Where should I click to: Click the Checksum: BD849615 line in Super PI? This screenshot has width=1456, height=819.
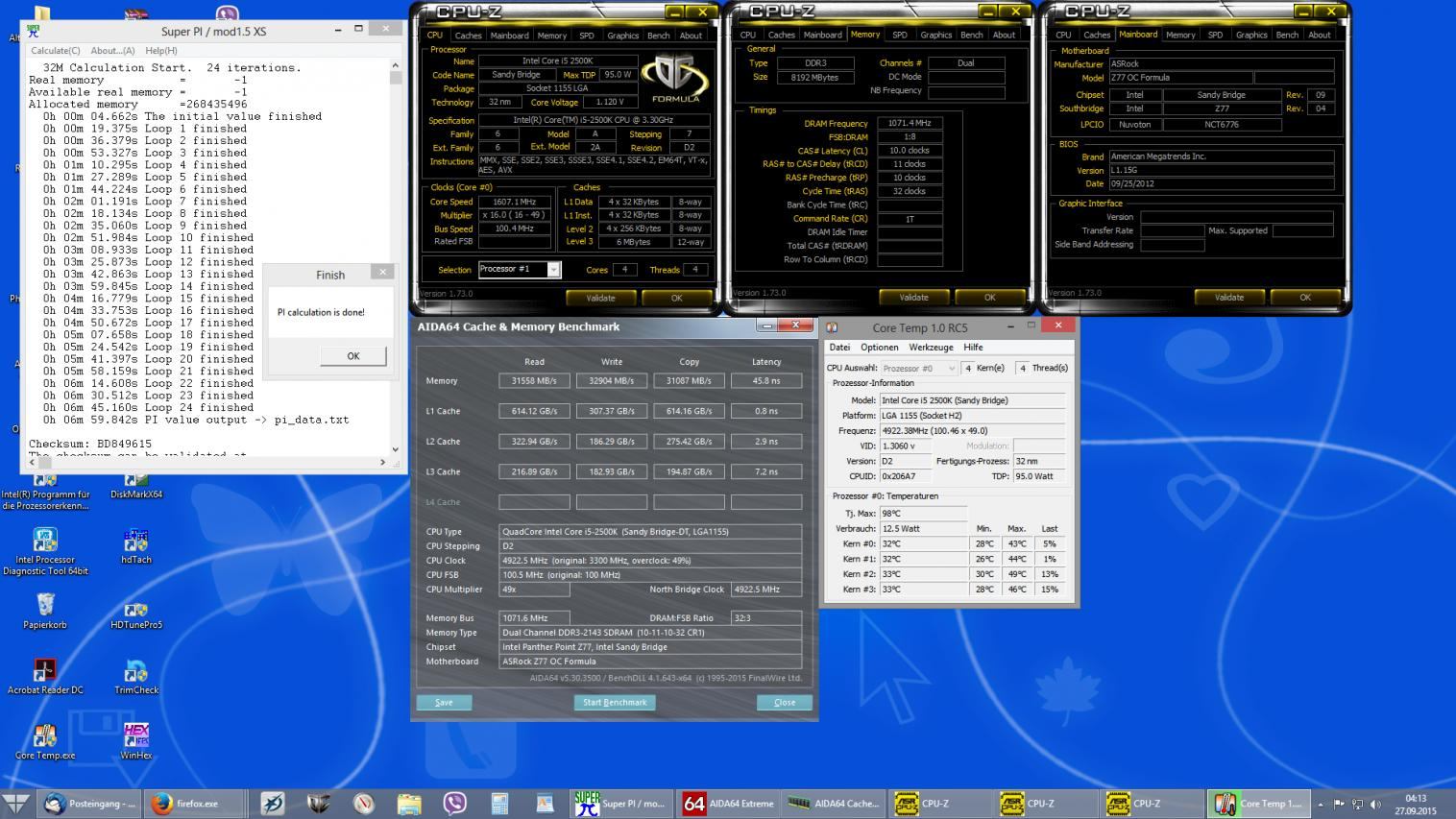(90, 444)
